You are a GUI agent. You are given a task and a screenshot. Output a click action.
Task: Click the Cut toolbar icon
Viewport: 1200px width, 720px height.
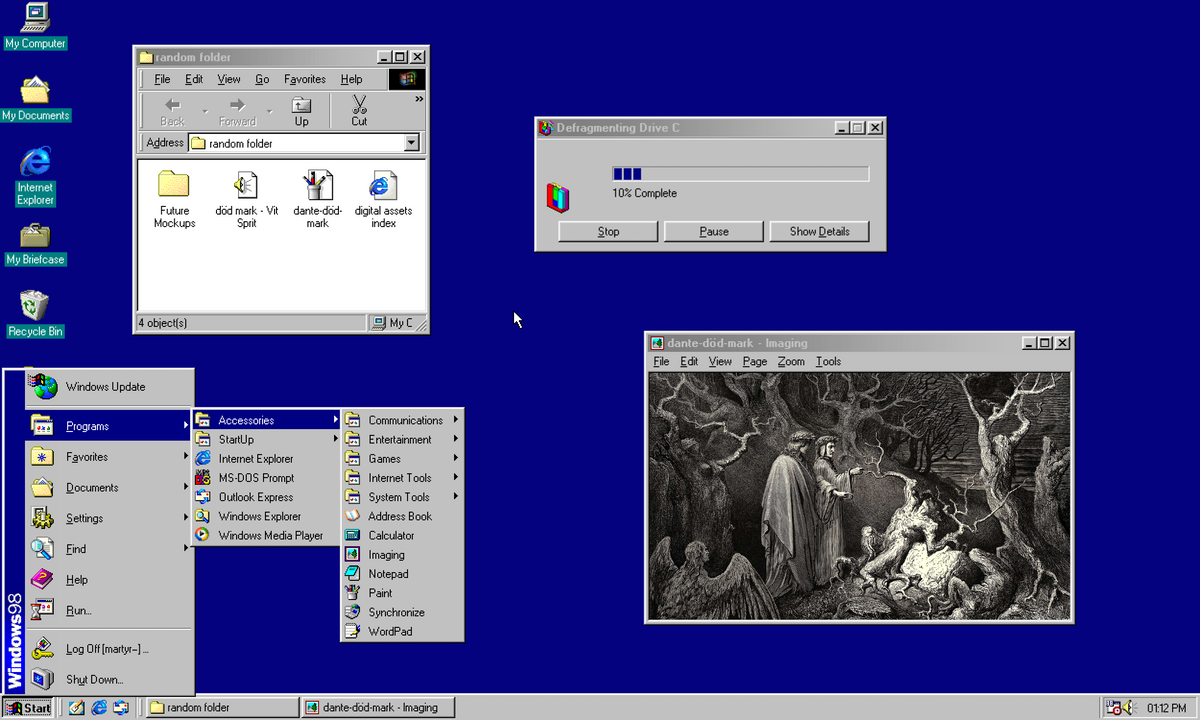pos(359,110)
